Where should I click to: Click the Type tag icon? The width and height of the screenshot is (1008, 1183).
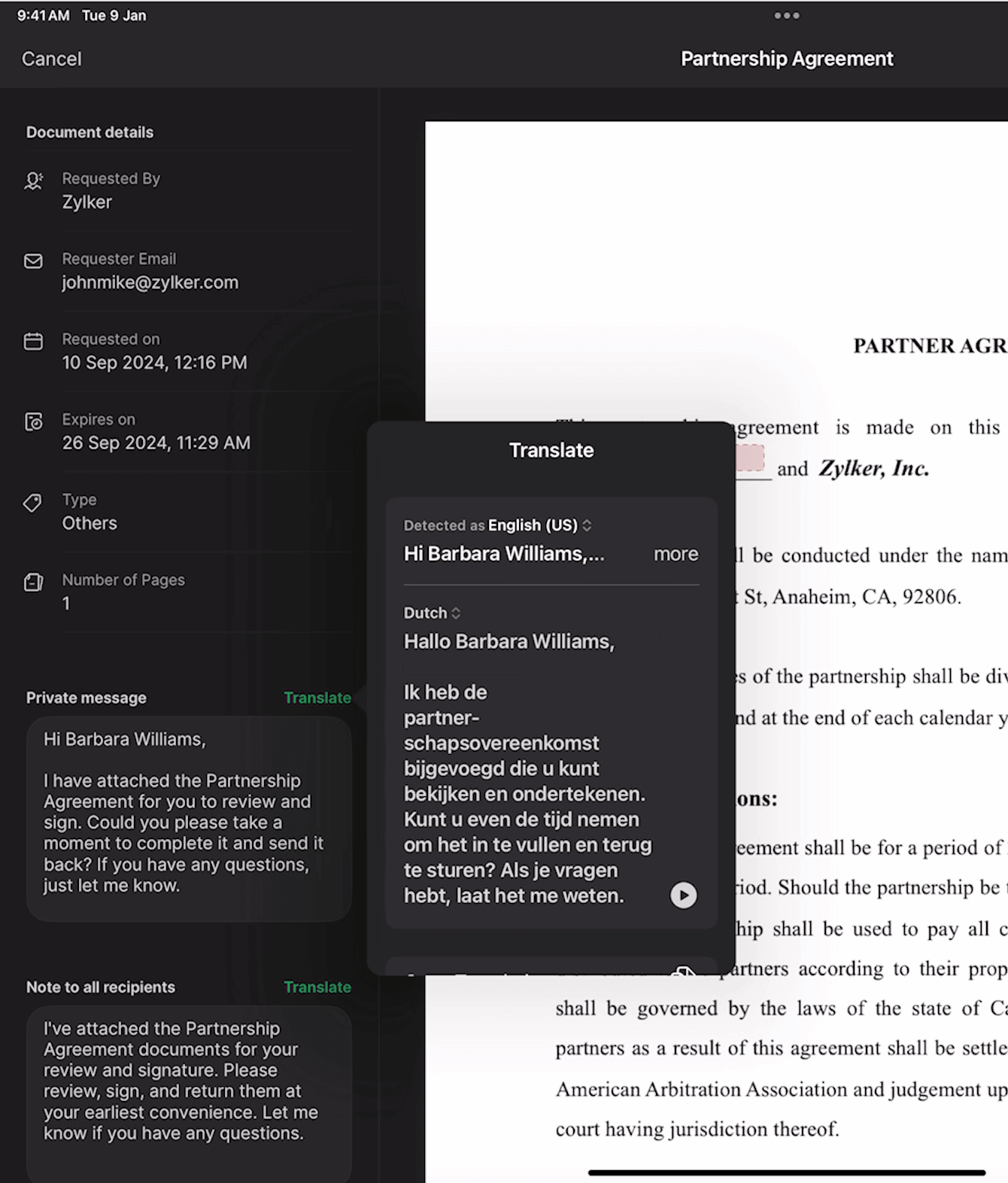33,503
